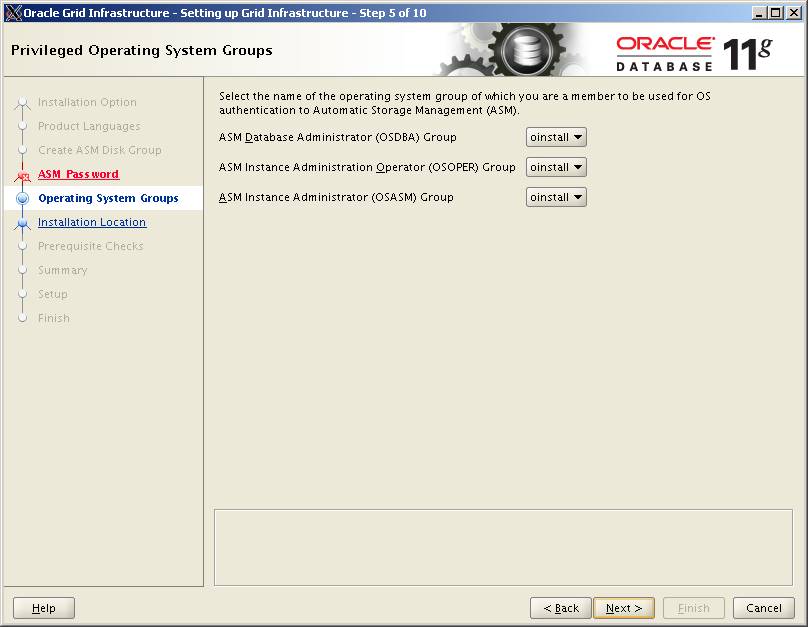Viewport: 808px width, 627px height.
Task: Click the Privileged Operating System Groups heading
Action: [142, 50]
